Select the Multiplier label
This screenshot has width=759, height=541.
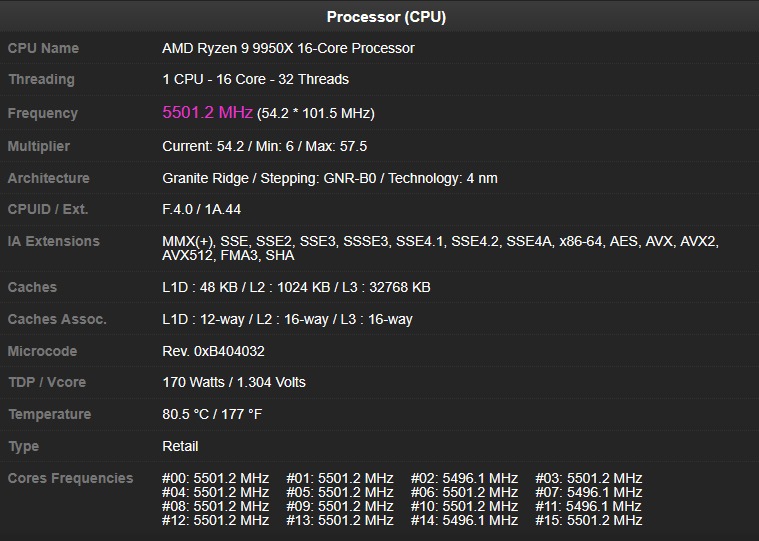click(39, 146)
